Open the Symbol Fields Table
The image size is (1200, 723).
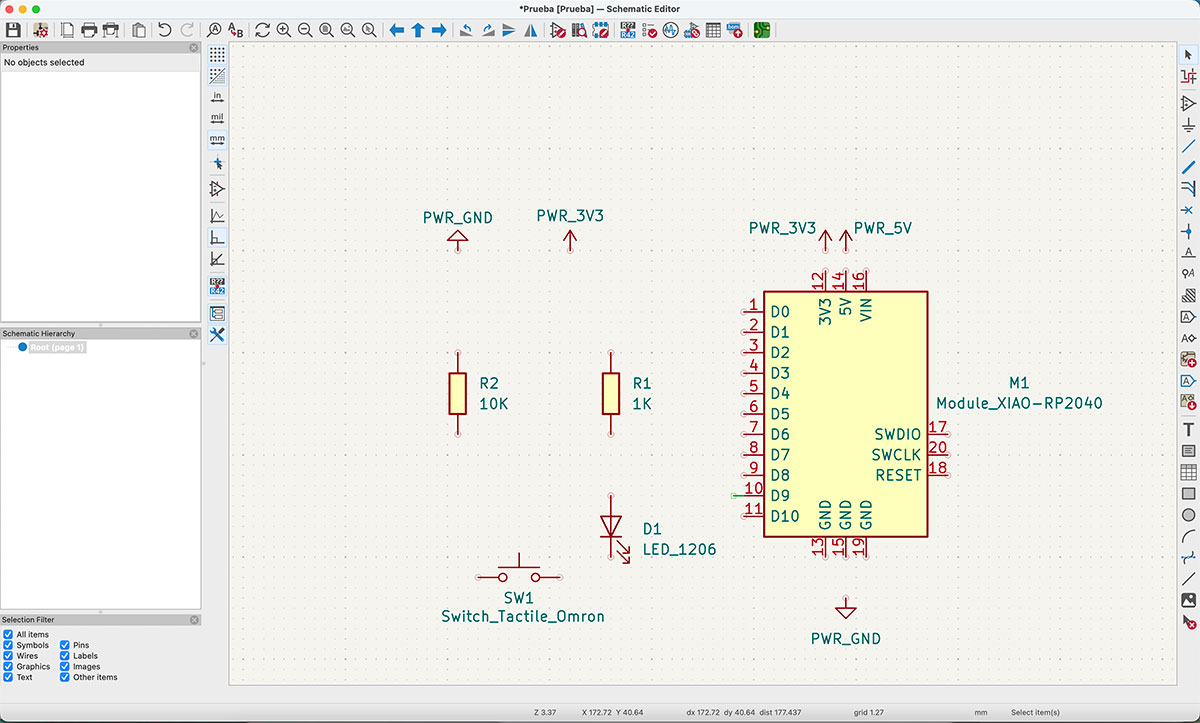[714, 30]
